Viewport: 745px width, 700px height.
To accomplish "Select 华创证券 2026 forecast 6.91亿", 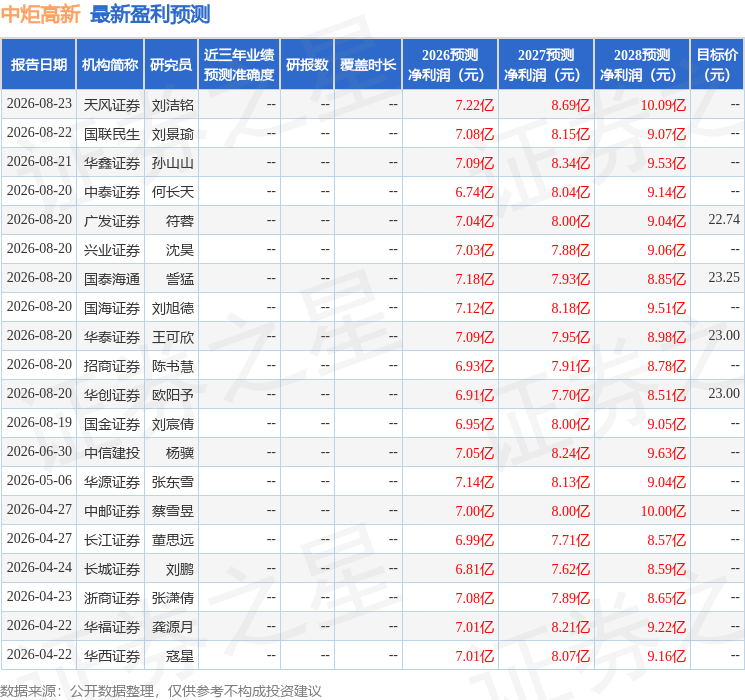I will click(475, 395).
